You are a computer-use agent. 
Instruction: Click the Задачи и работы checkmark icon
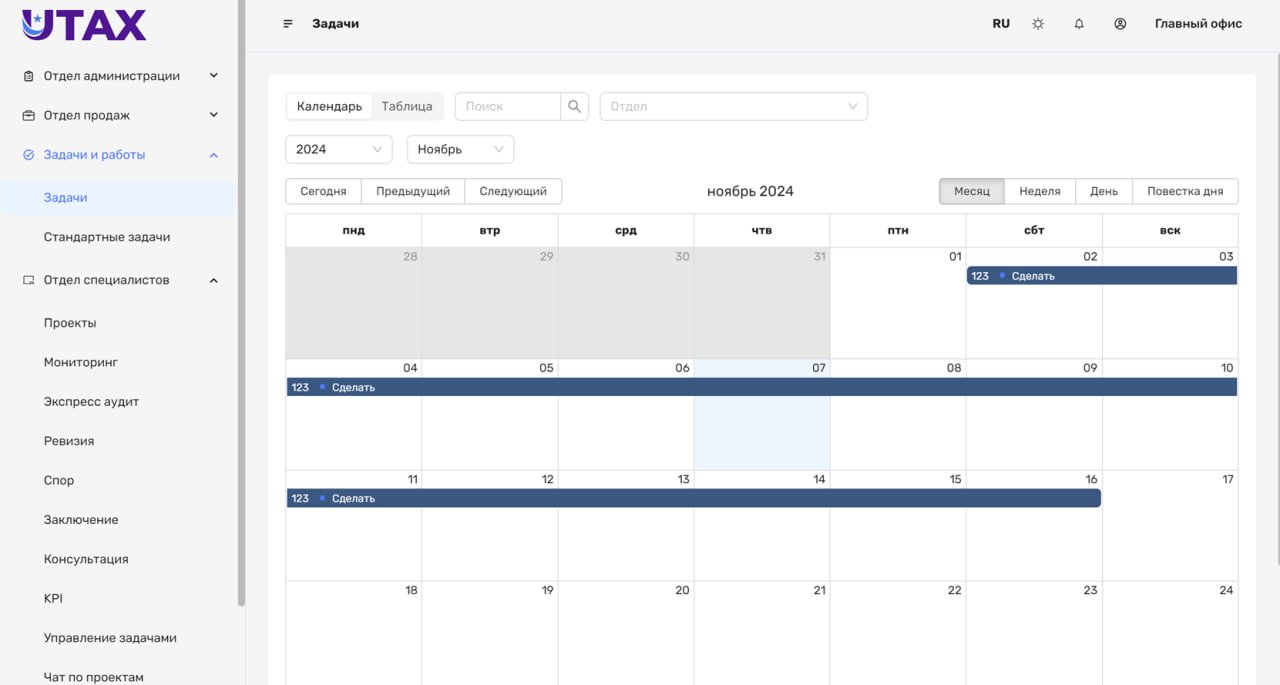(x=28, y=155)
